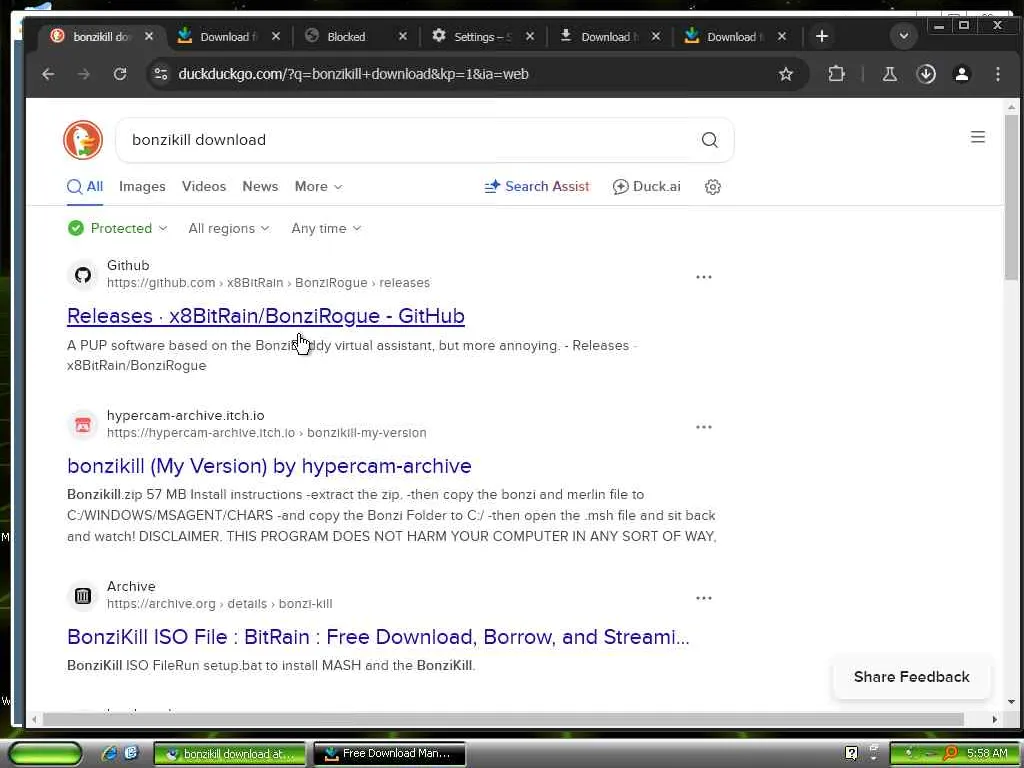
Task: Click the browser back arrow
Action: click(x=48, y=74)
